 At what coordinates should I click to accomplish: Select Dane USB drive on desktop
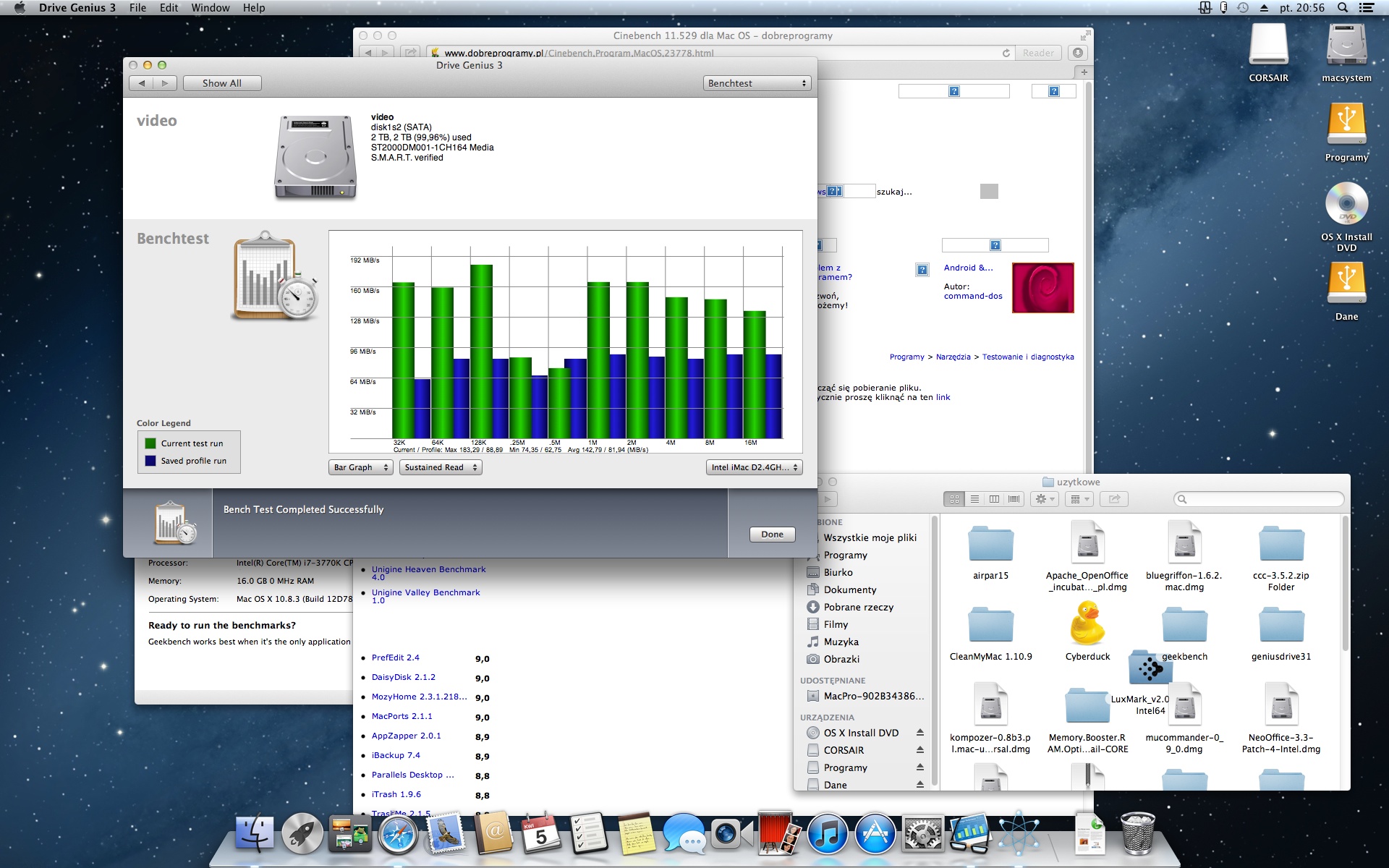(x=1346, y=284)
